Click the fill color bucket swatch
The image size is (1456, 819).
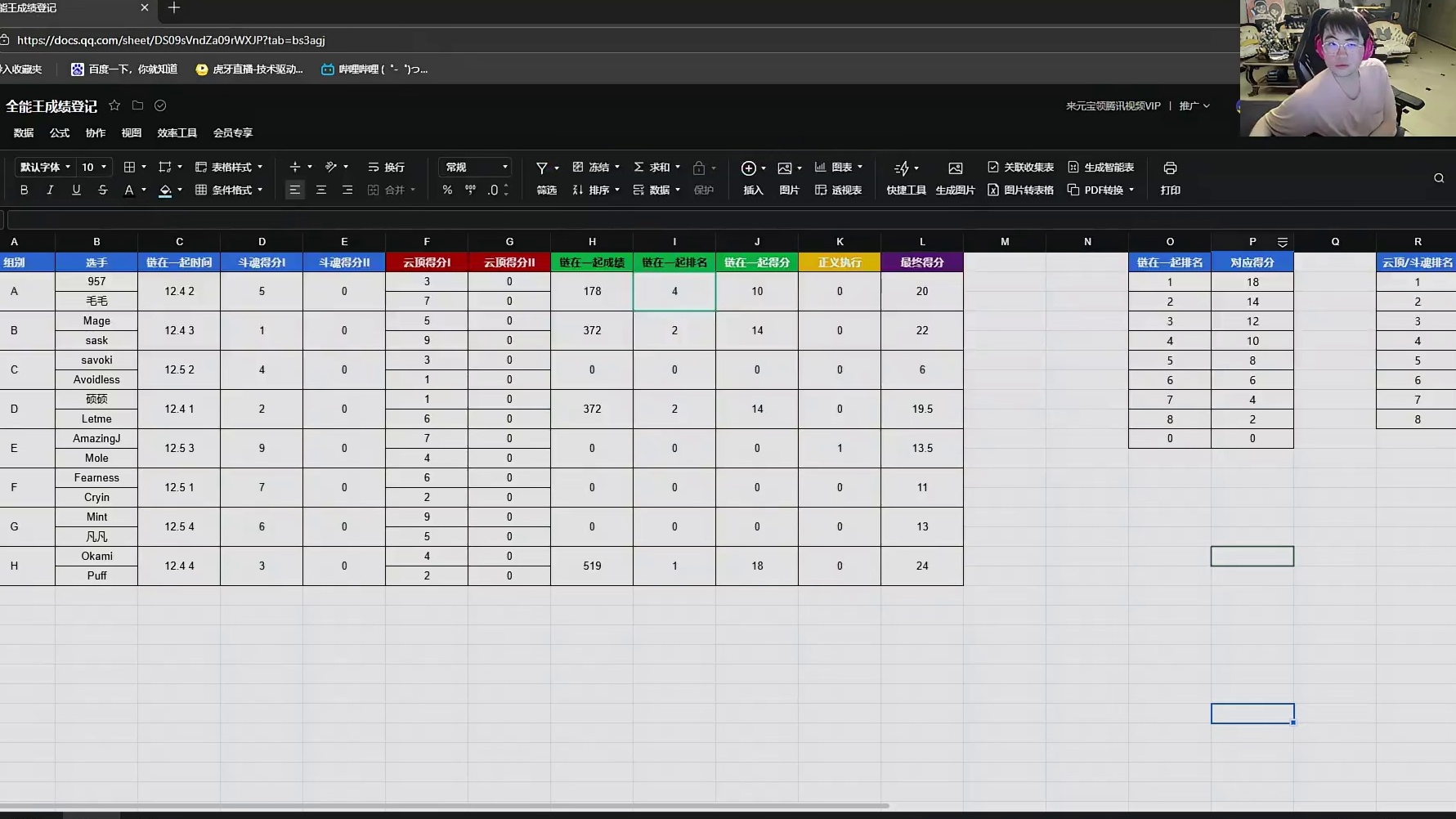point(165,190)
